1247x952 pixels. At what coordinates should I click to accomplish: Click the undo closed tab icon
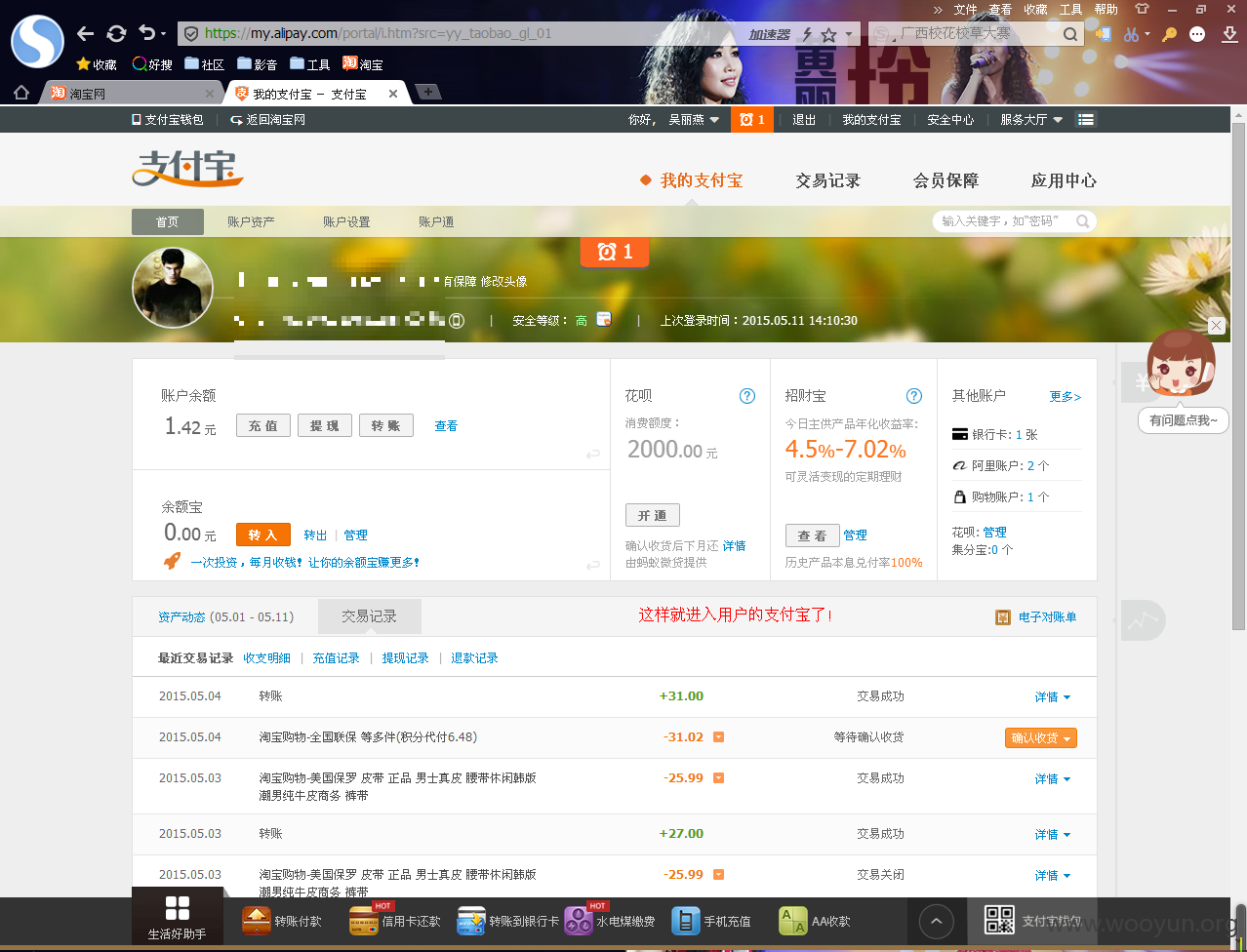147,33
